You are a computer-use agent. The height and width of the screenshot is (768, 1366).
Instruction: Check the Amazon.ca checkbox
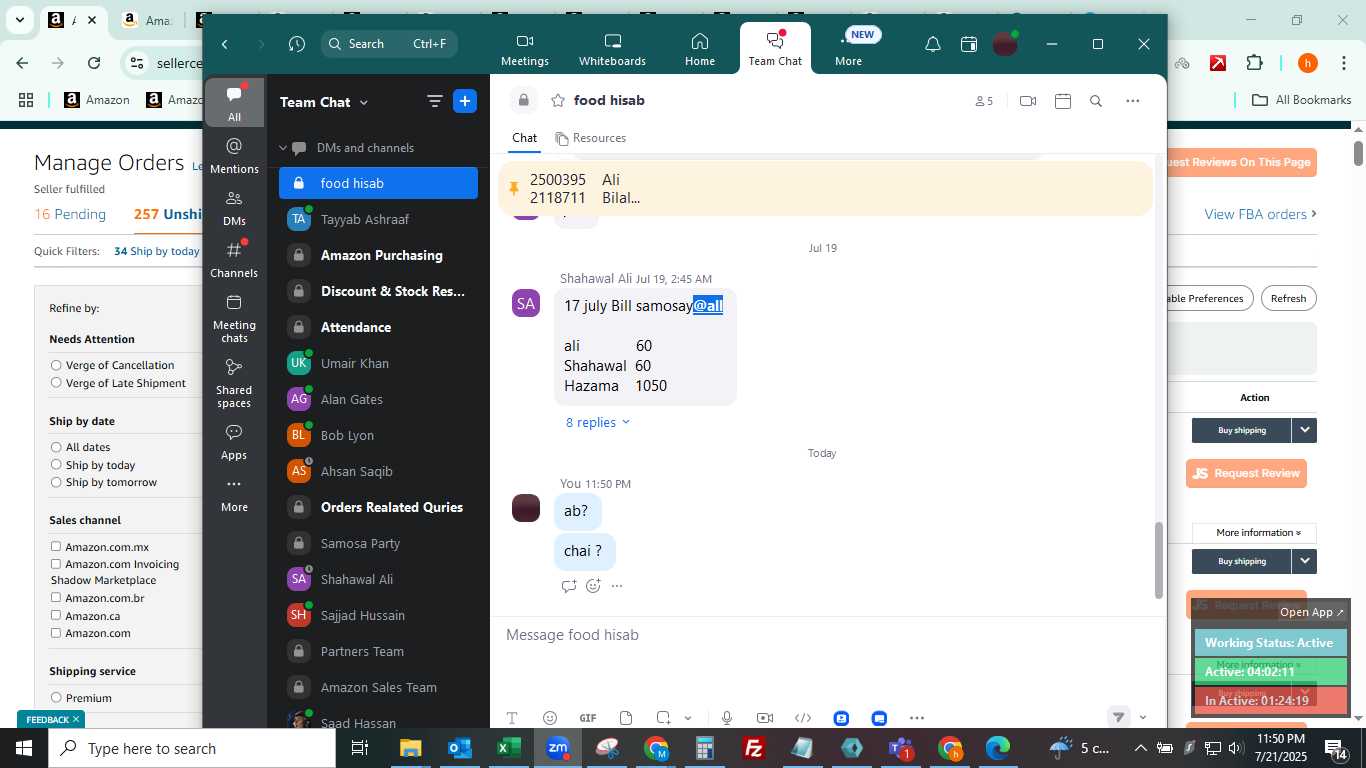[56, 615]
